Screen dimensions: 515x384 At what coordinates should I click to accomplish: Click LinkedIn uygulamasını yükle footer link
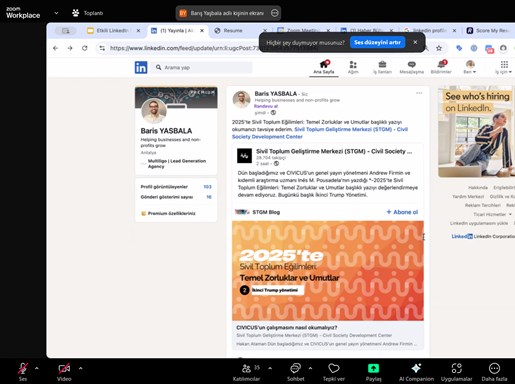tap(479, 223)
